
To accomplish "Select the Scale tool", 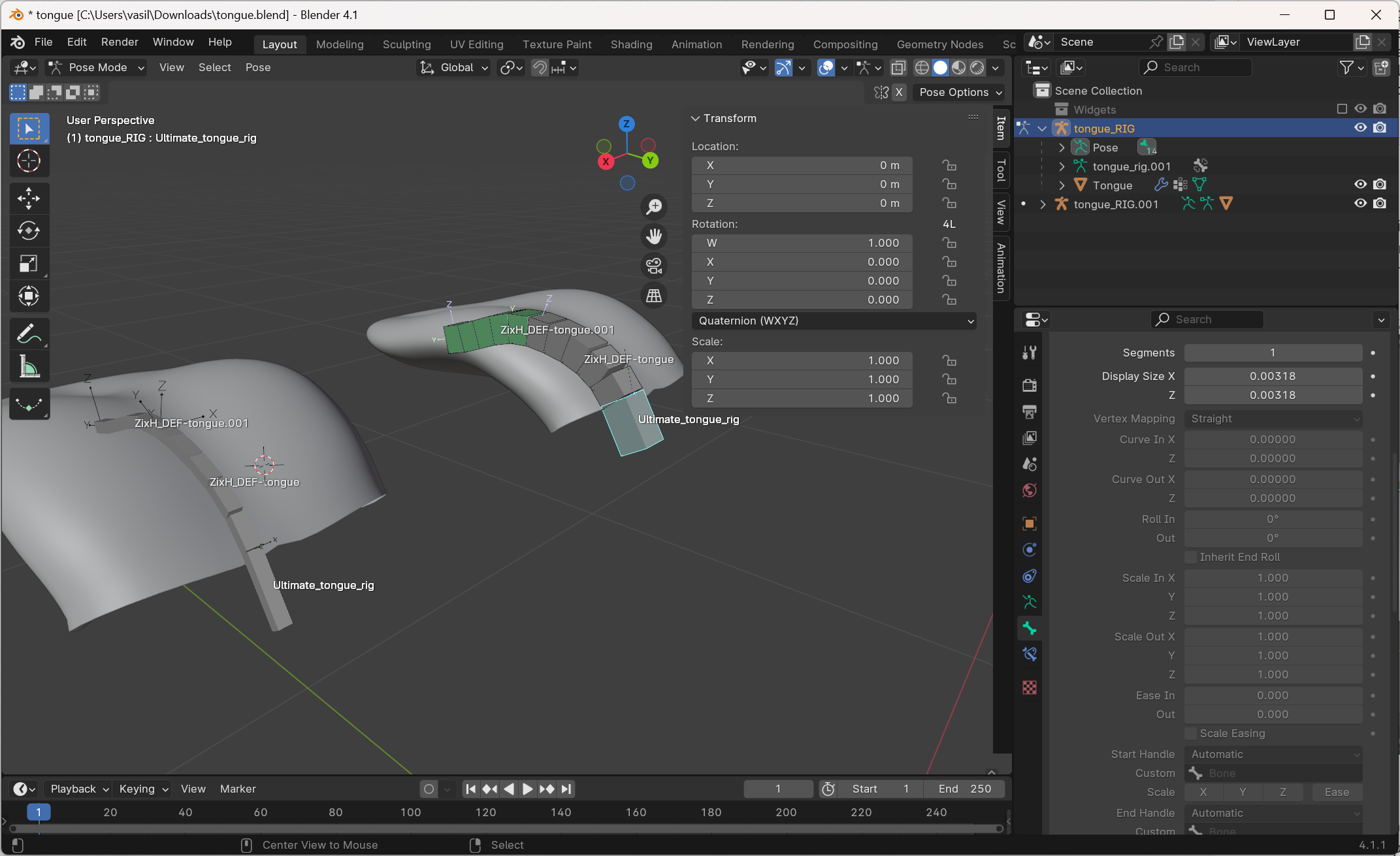I will [29, 264].
